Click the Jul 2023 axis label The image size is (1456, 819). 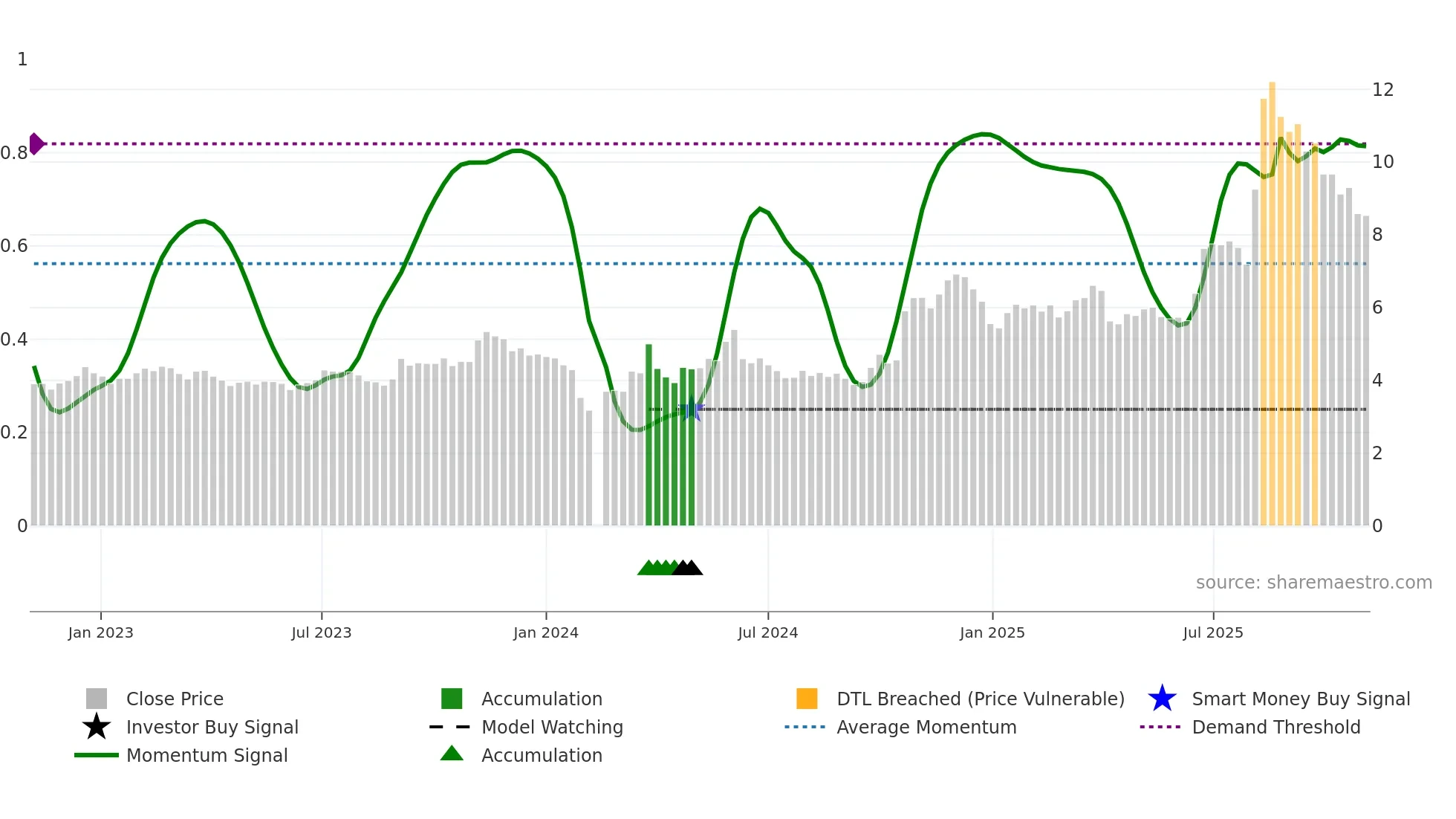tap(322, 632)
